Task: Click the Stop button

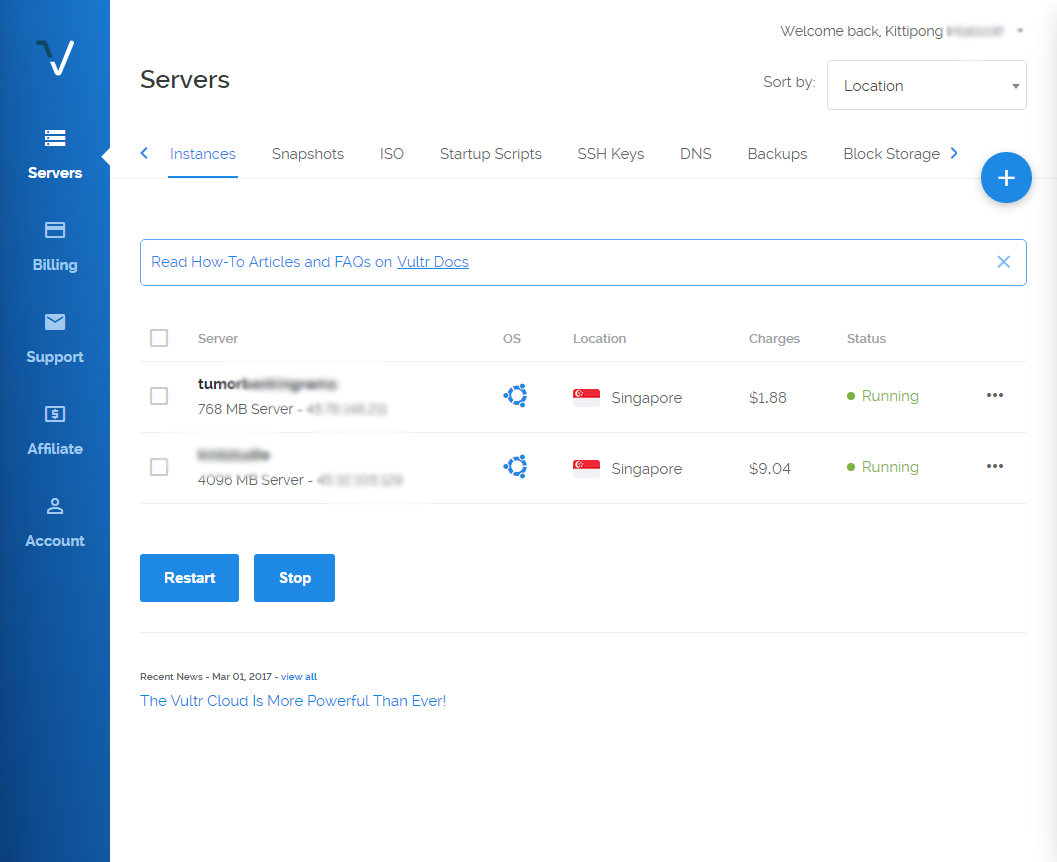Action: 295,578
